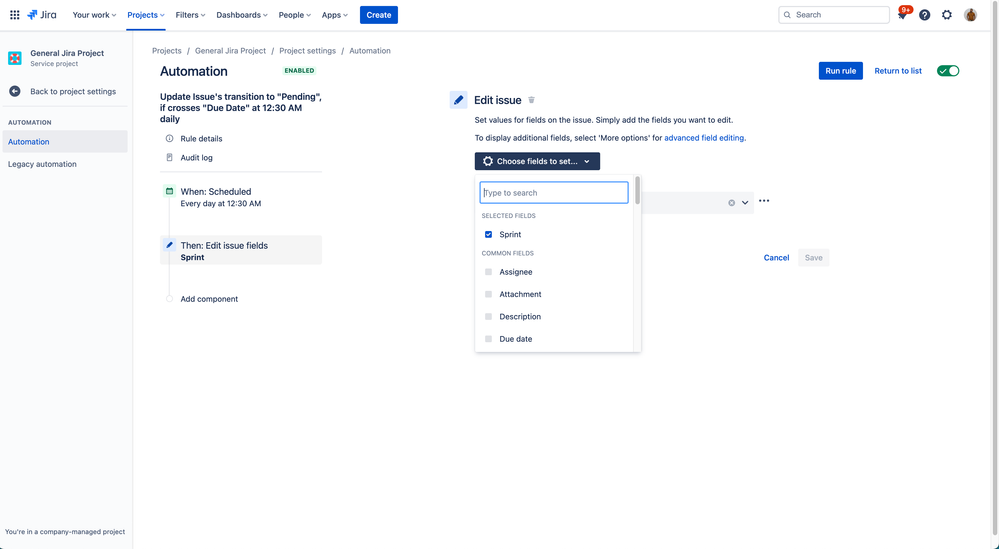
Task: Click the Cancel button
Action: pos(776,257)
